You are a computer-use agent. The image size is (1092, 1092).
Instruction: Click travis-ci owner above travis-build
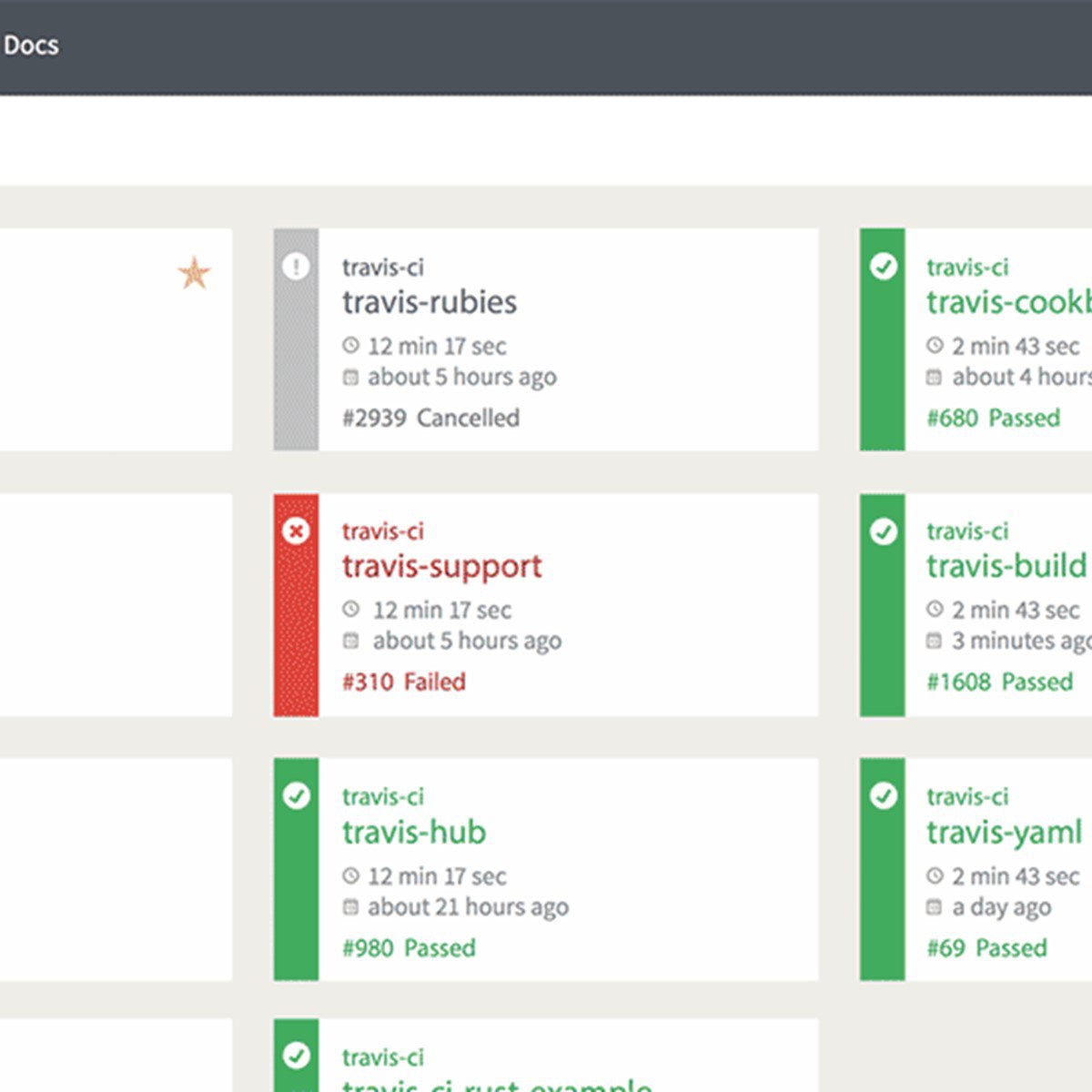point(967,531)
